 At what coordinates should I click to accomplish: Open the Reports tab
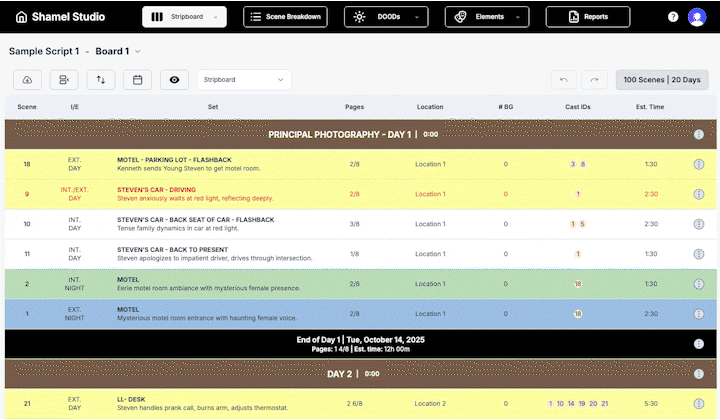coord(587,17)
